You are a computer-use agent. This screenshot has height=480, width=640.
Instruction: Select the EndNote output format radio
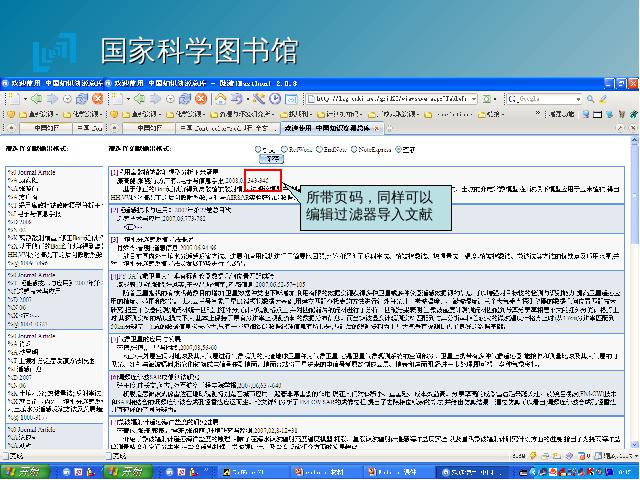coord(319,149)
